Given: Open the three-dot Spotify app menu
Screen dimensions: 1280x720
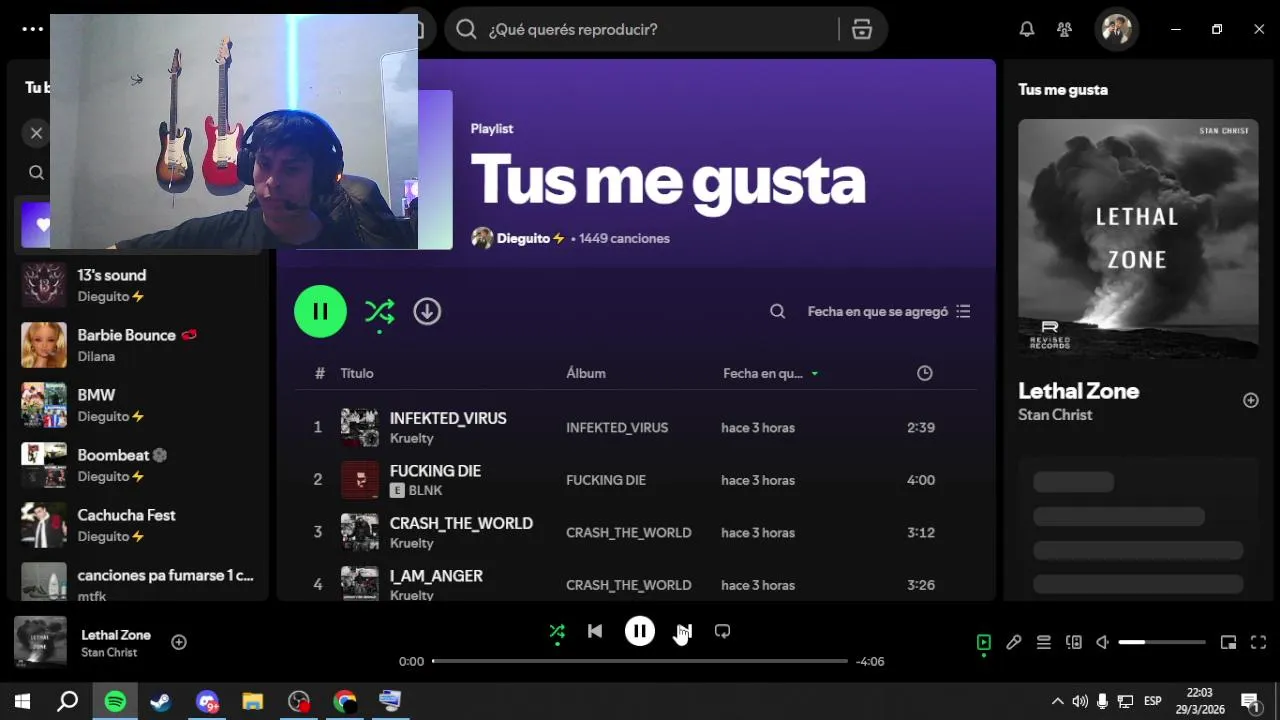Looking at the screenshot, I should pyautogui.click(x=33, y=29).
